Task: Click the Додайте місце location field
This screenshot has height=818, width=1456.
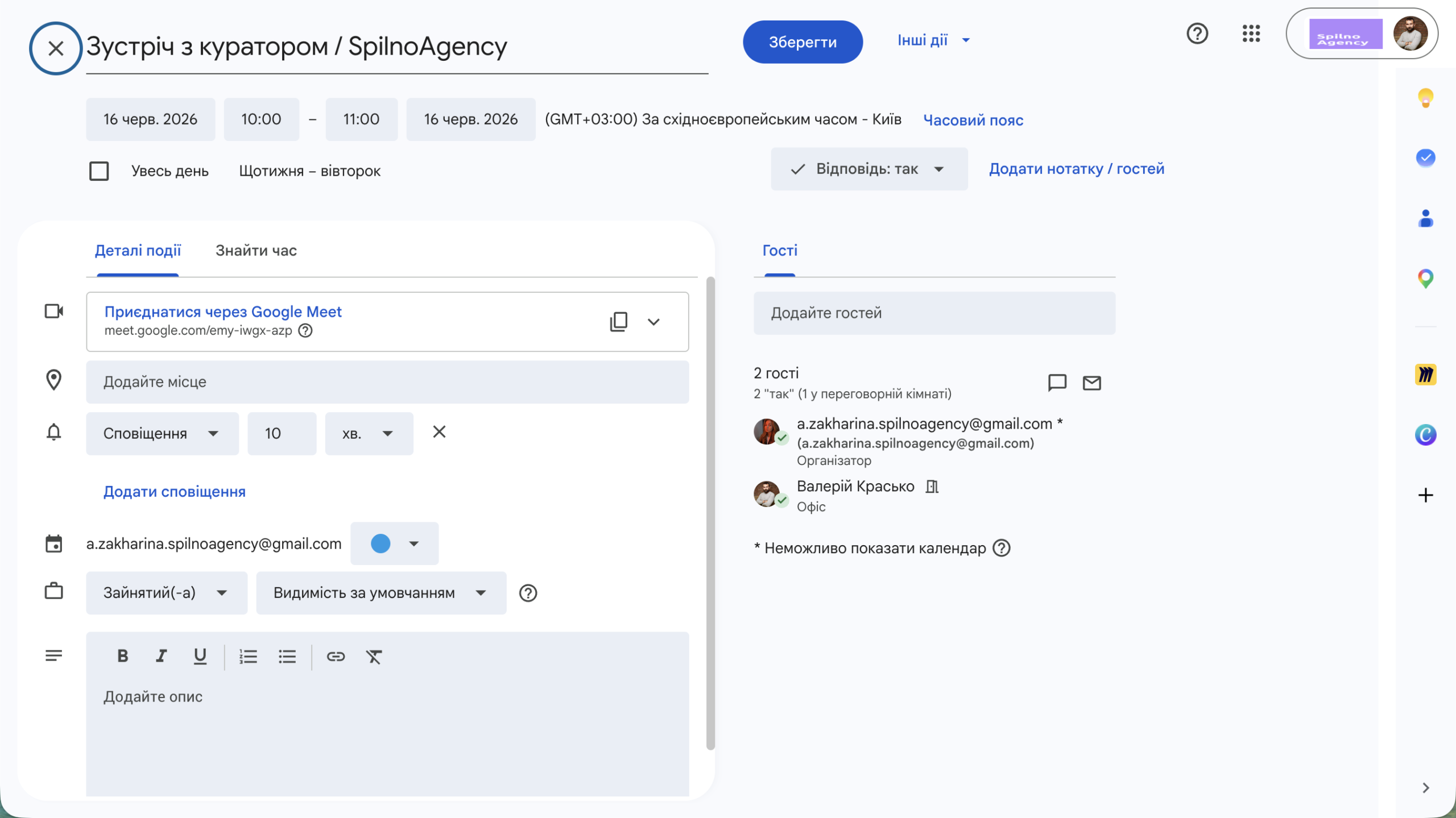Action: click(387, 382)
